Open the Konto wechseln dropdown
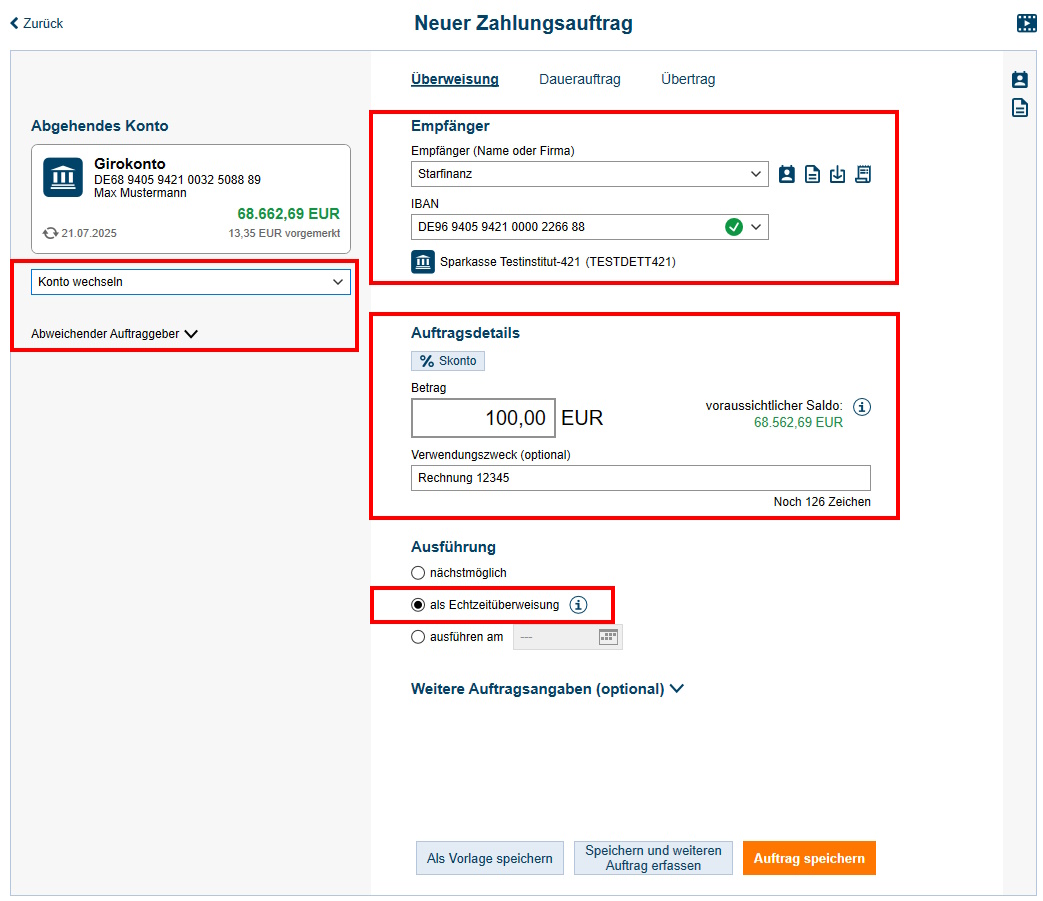 191,282
